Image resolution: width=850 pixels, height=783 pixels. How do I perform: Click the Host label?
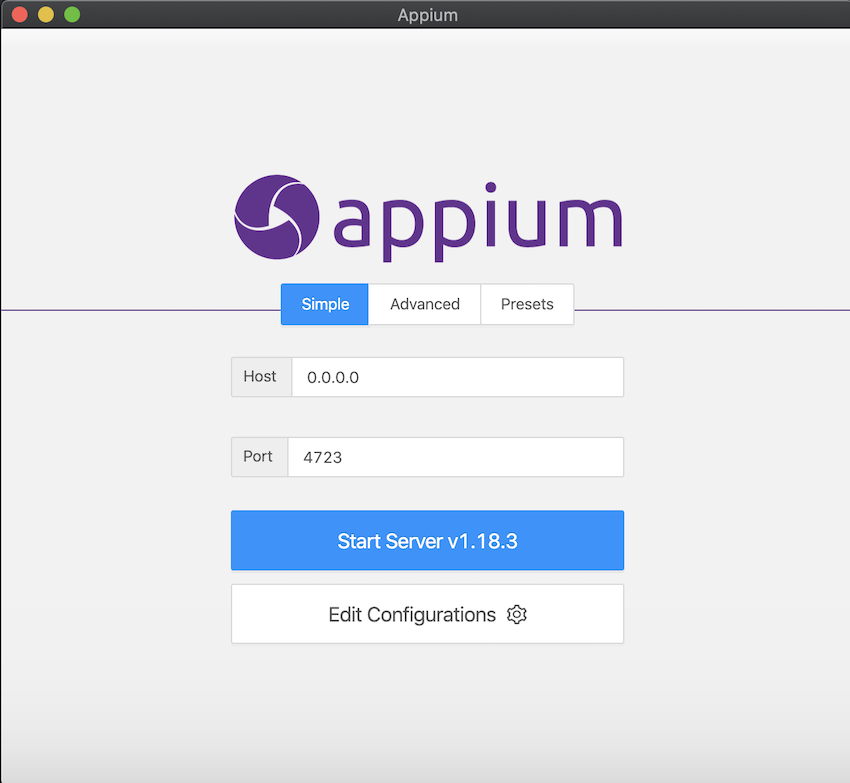point(260,376)
